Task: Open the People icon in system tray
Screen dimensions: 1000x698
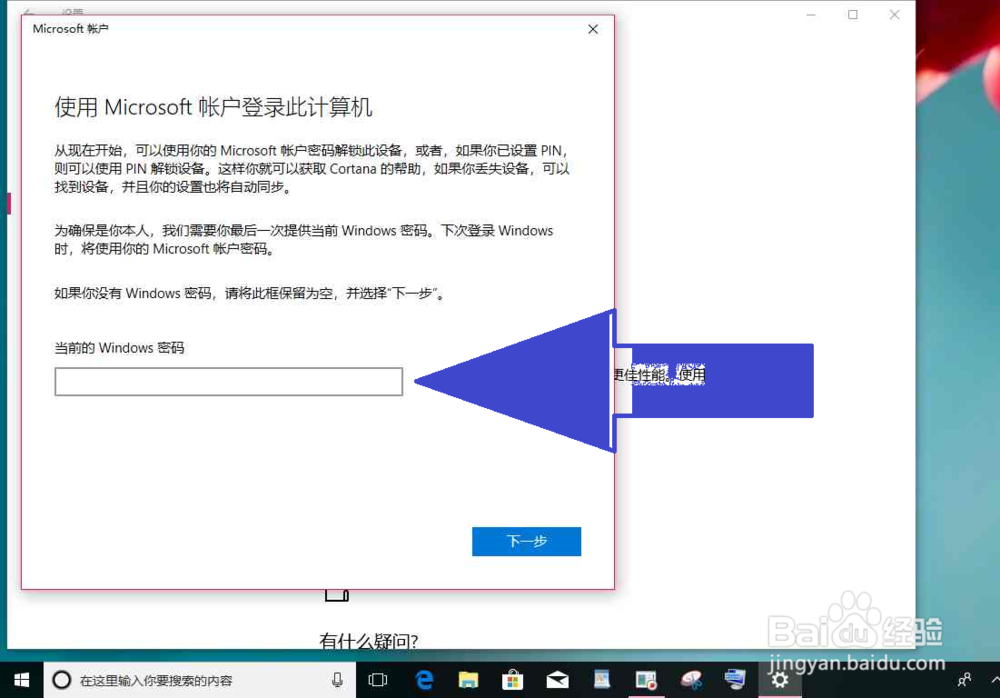Action: [964, 680]
